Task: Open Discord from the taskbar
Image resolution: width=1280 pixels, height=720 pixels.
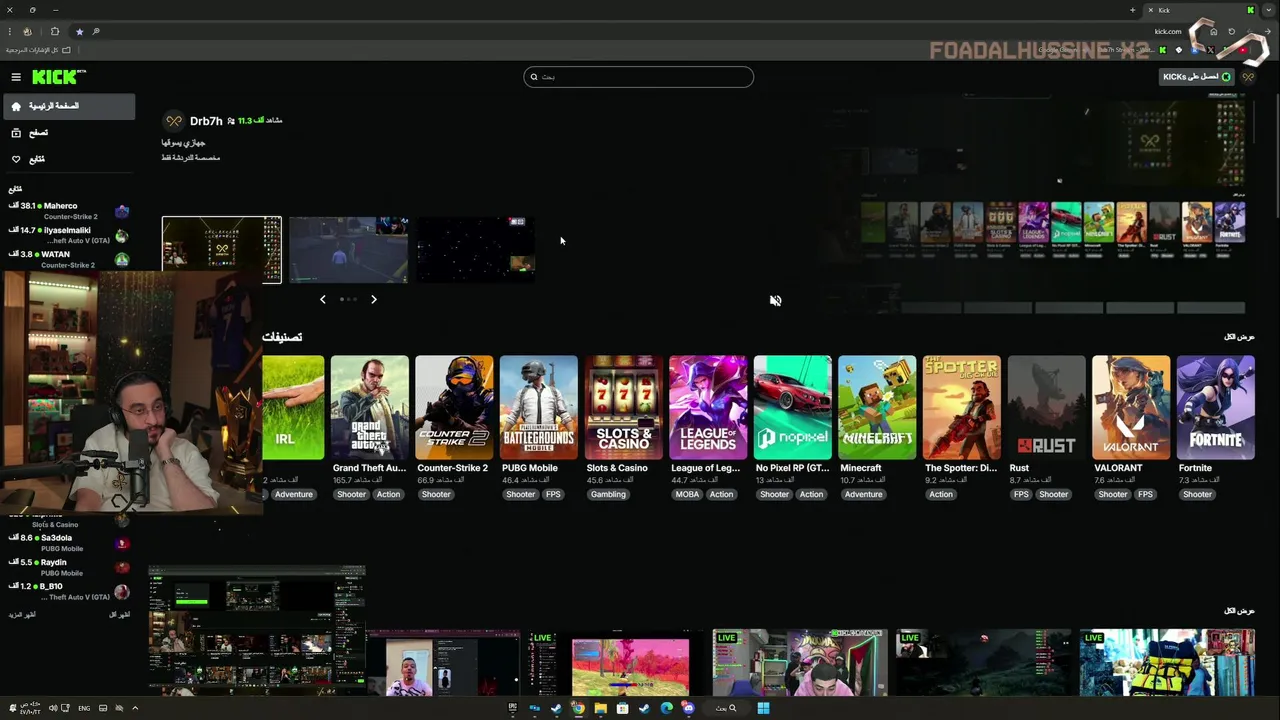Action: pyautogui.click(x=688, y=708)
